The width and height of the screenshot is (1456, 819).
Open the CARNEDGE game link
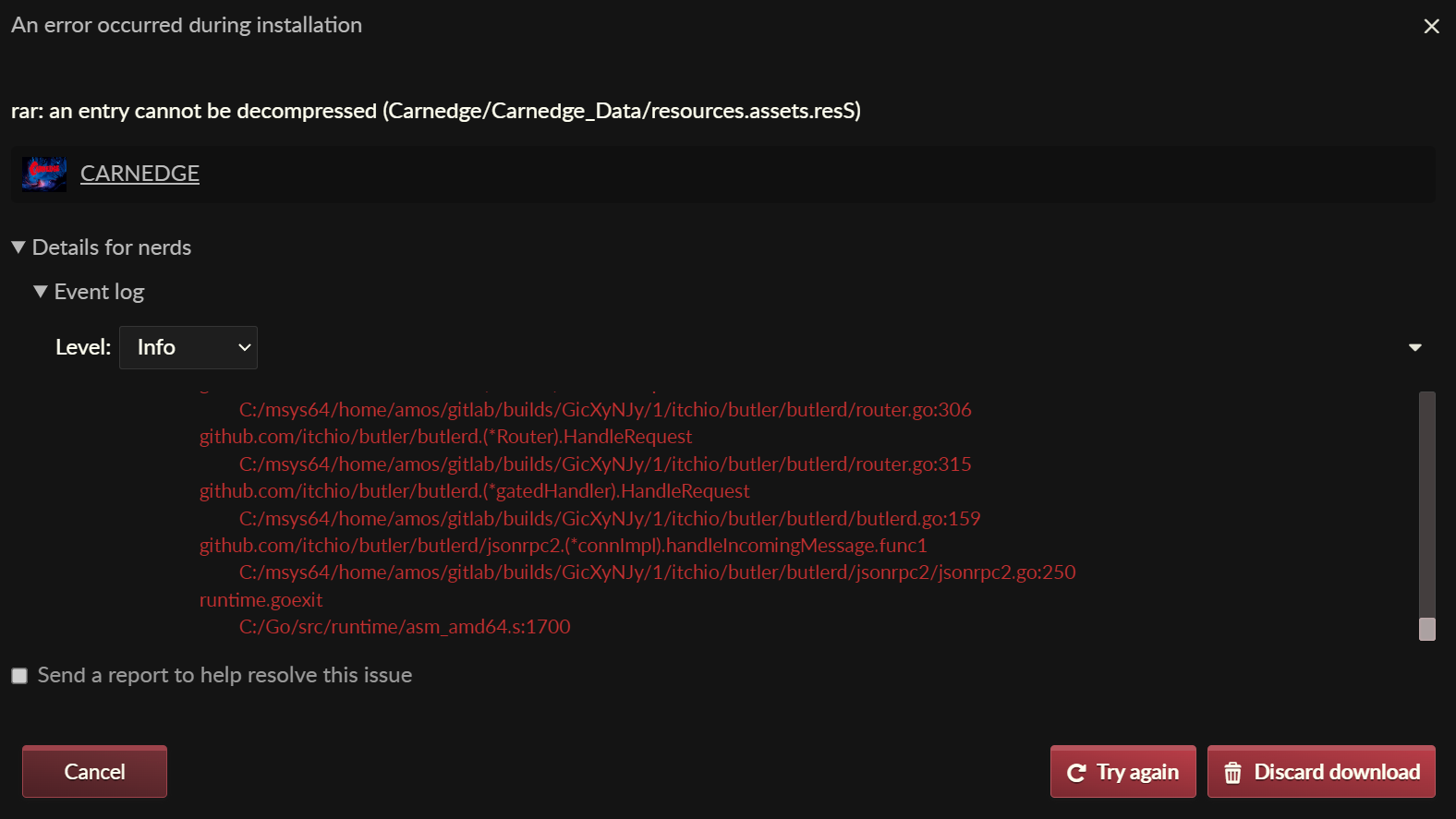click(x=140, y=174)
